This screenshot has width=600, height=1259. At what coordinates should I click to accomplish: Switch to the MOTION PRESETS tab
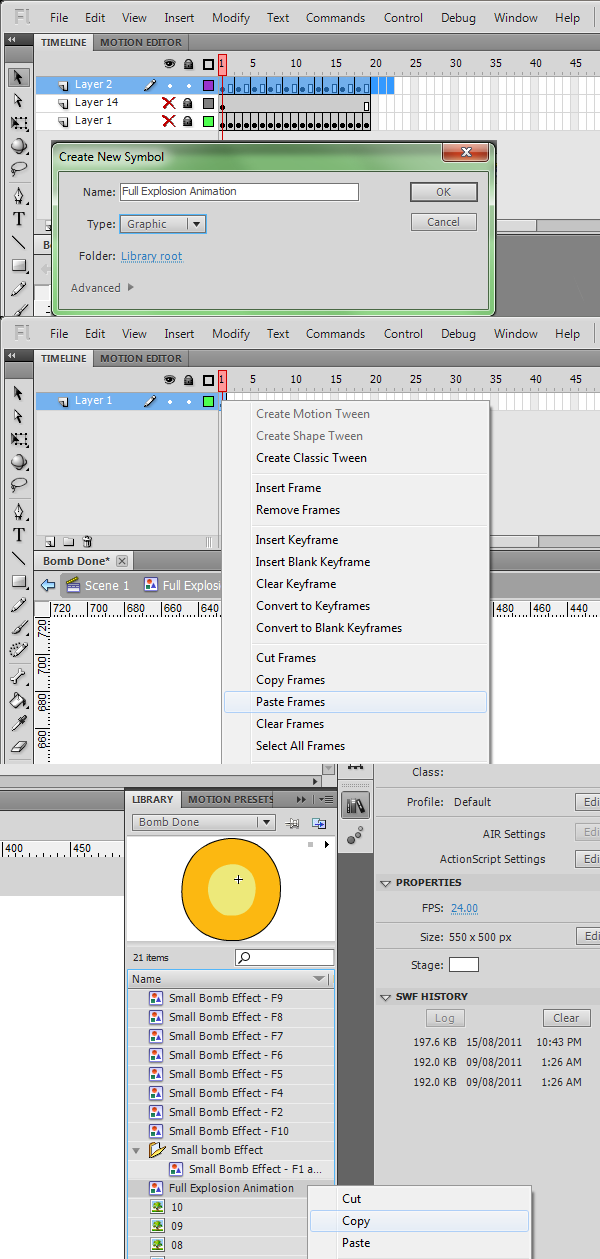click(x=231, y=800)
